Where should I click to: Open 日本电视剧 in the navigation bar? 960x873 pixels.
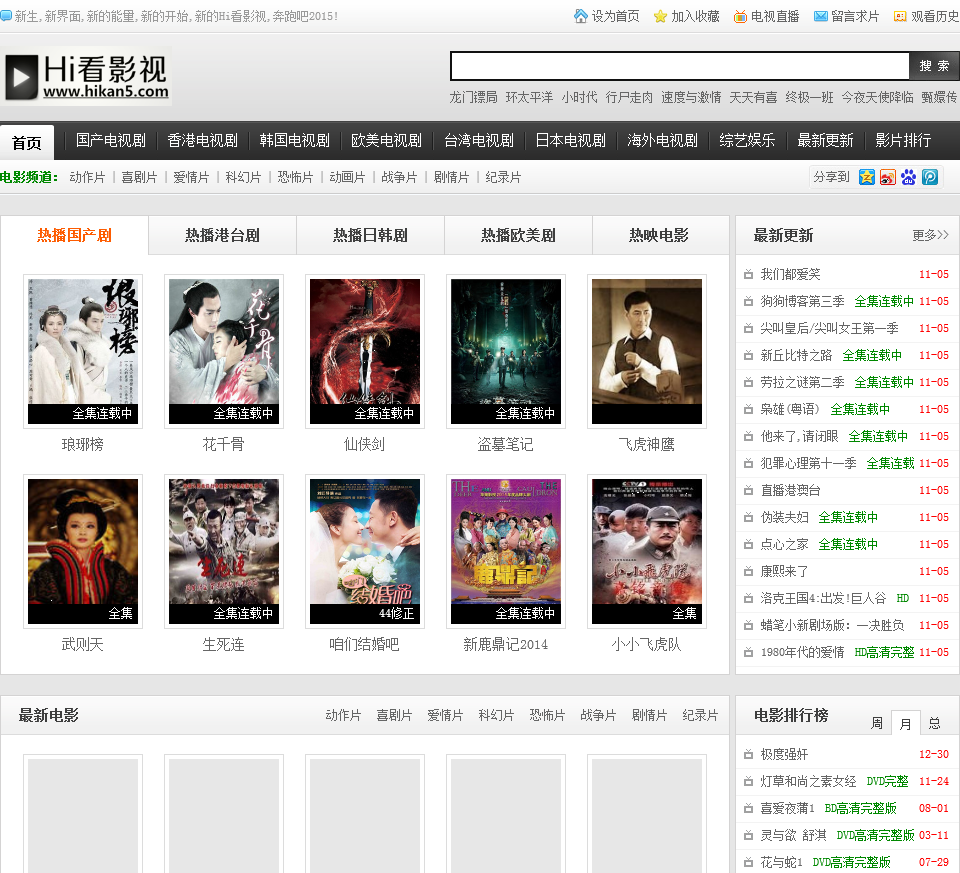tap(571, 140)
